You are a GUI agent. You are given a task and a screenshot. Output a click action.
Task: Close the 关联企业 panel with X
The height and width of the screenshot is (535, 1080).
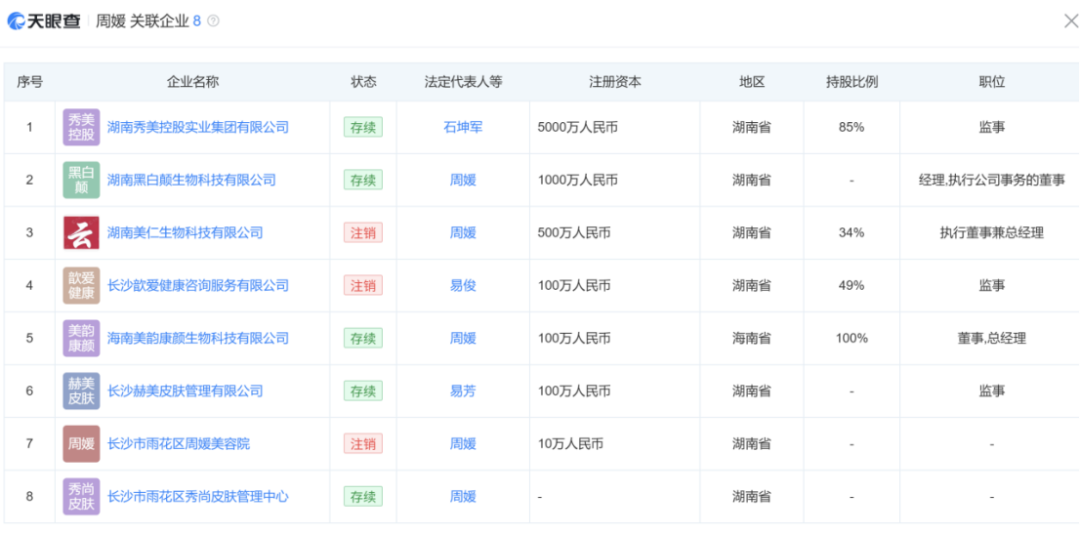pos(1070,21)
